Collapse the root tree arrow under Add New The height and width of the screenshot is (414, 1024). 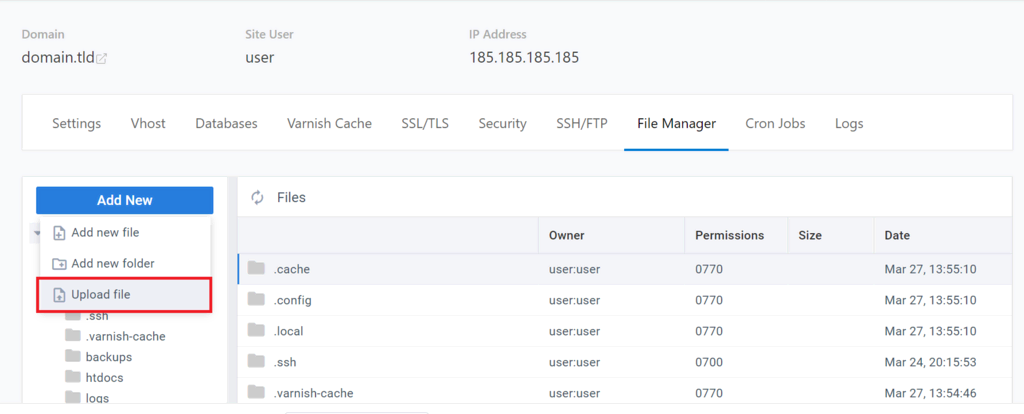pos(37,233)
